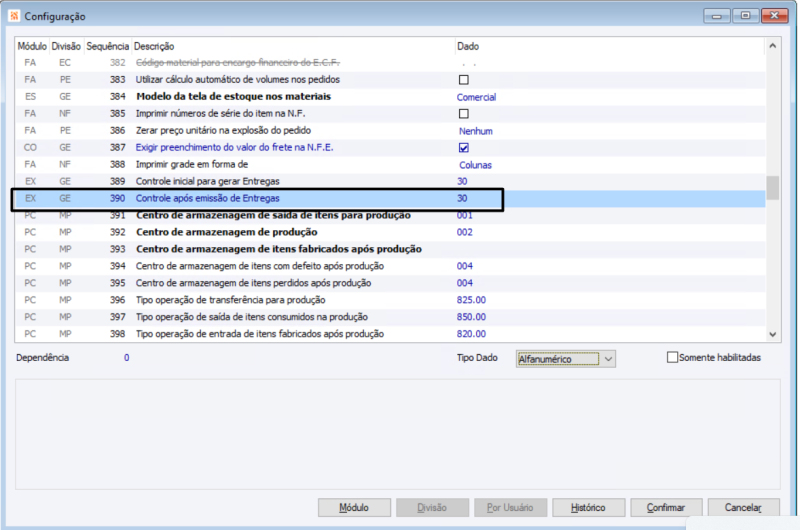Viewport: 800px width, 530px height.
Task: Click value 820.00 in row 398
Action: (471, 334)
